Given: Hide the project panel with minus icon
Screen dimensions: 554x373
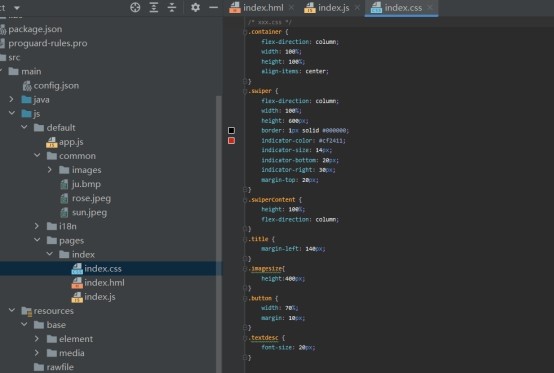Looking at the screenshot, I should pyautogui.click(x=213, y=7).
